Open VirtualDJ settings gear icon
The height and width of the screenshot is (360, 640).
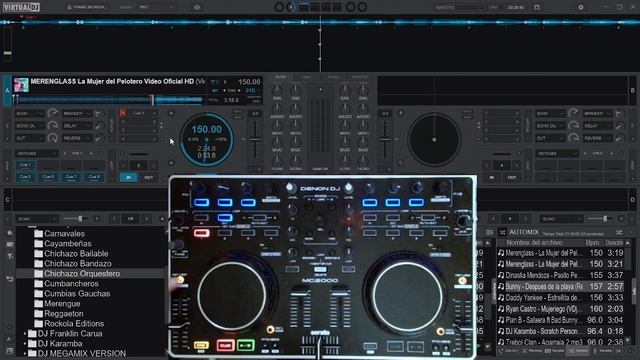click(581, 7)
